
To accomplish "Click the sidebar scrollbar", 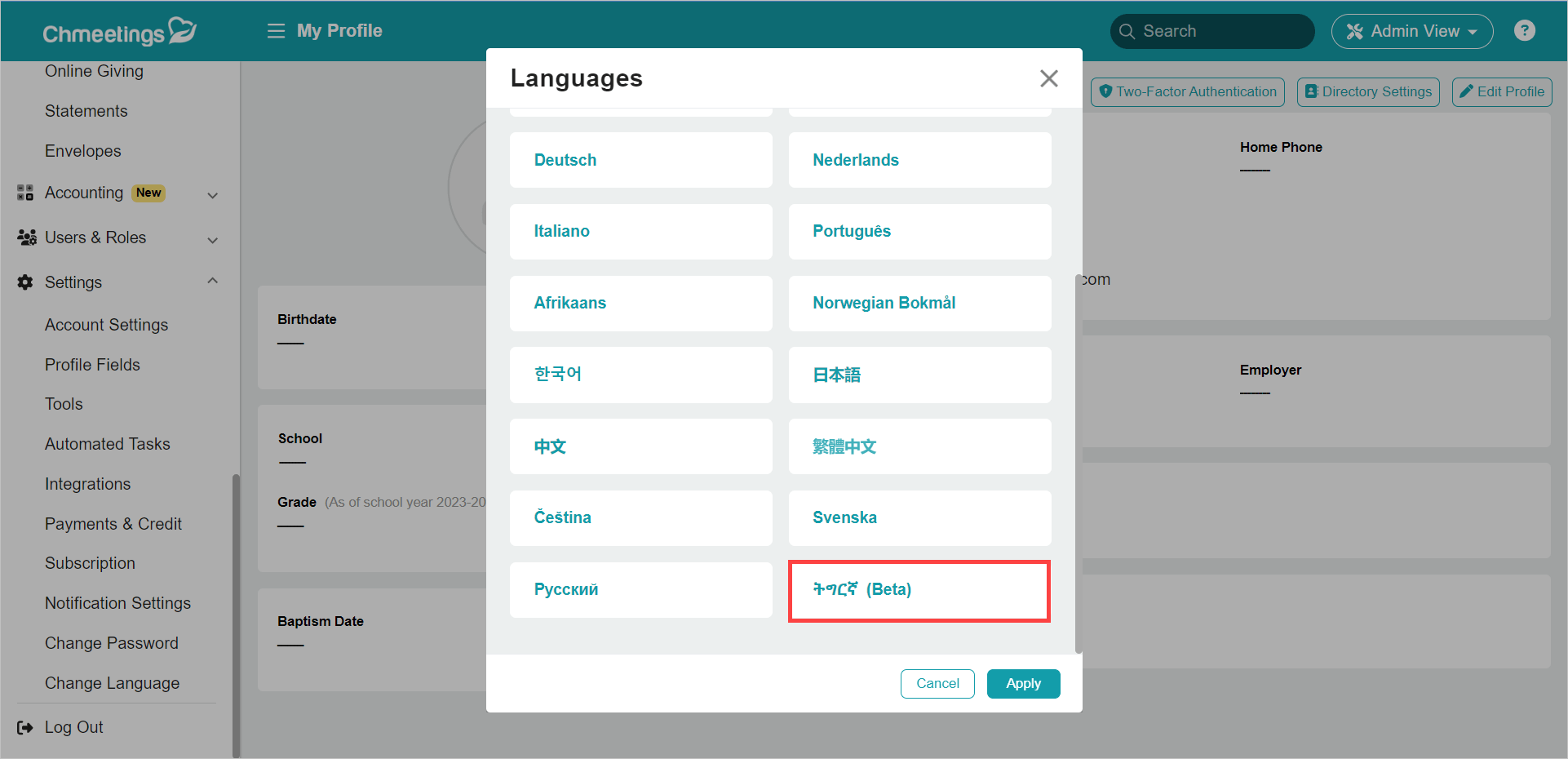I will (236, 615).
